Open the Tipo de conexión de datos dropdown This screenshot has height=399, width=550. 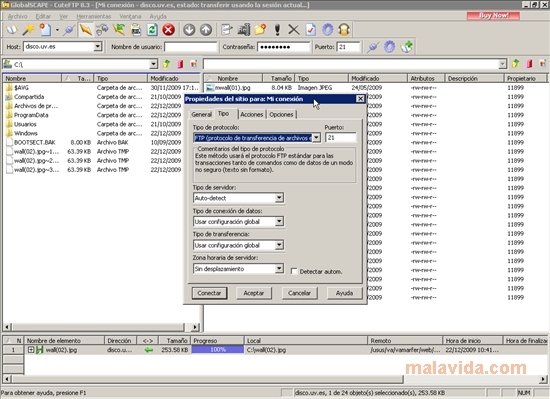click(279, 221)
